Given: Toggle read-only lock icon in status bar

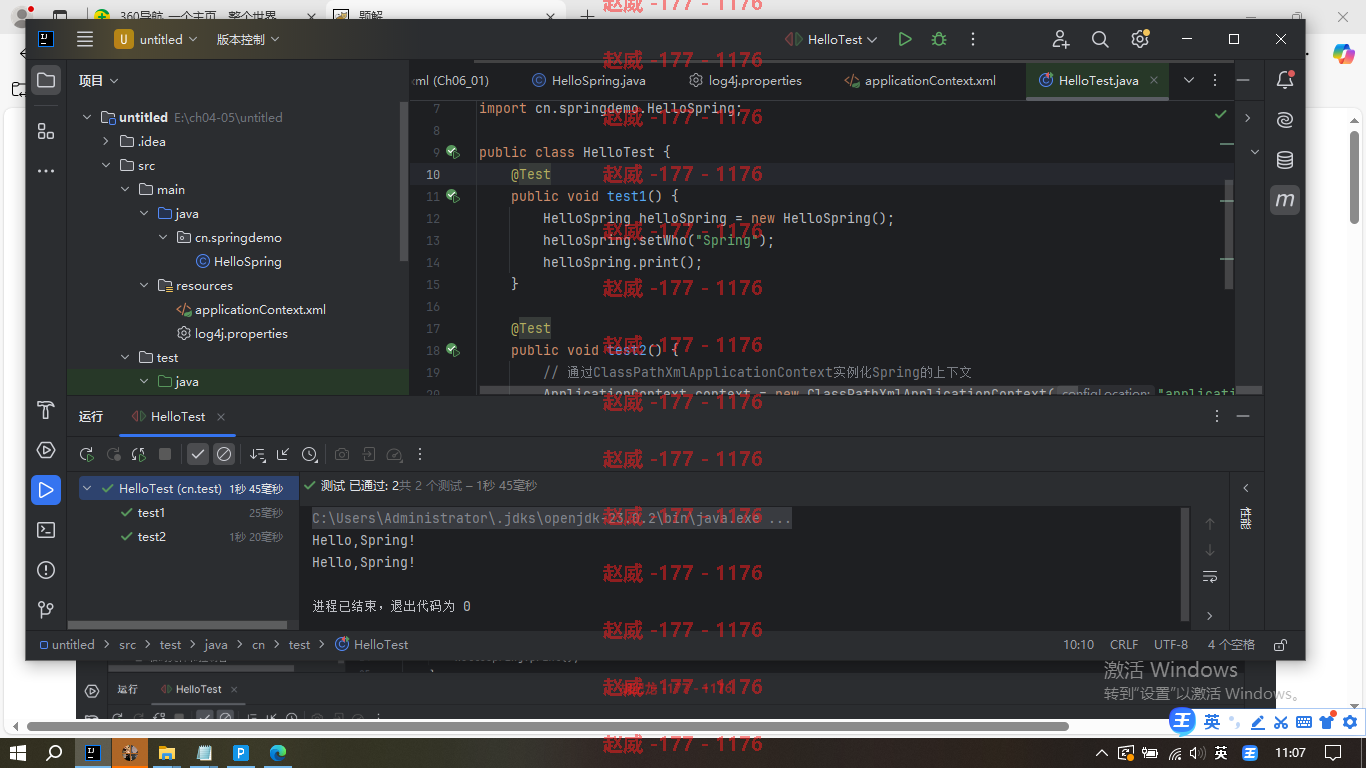Looking at the screenshot, I should (1281, 645).
